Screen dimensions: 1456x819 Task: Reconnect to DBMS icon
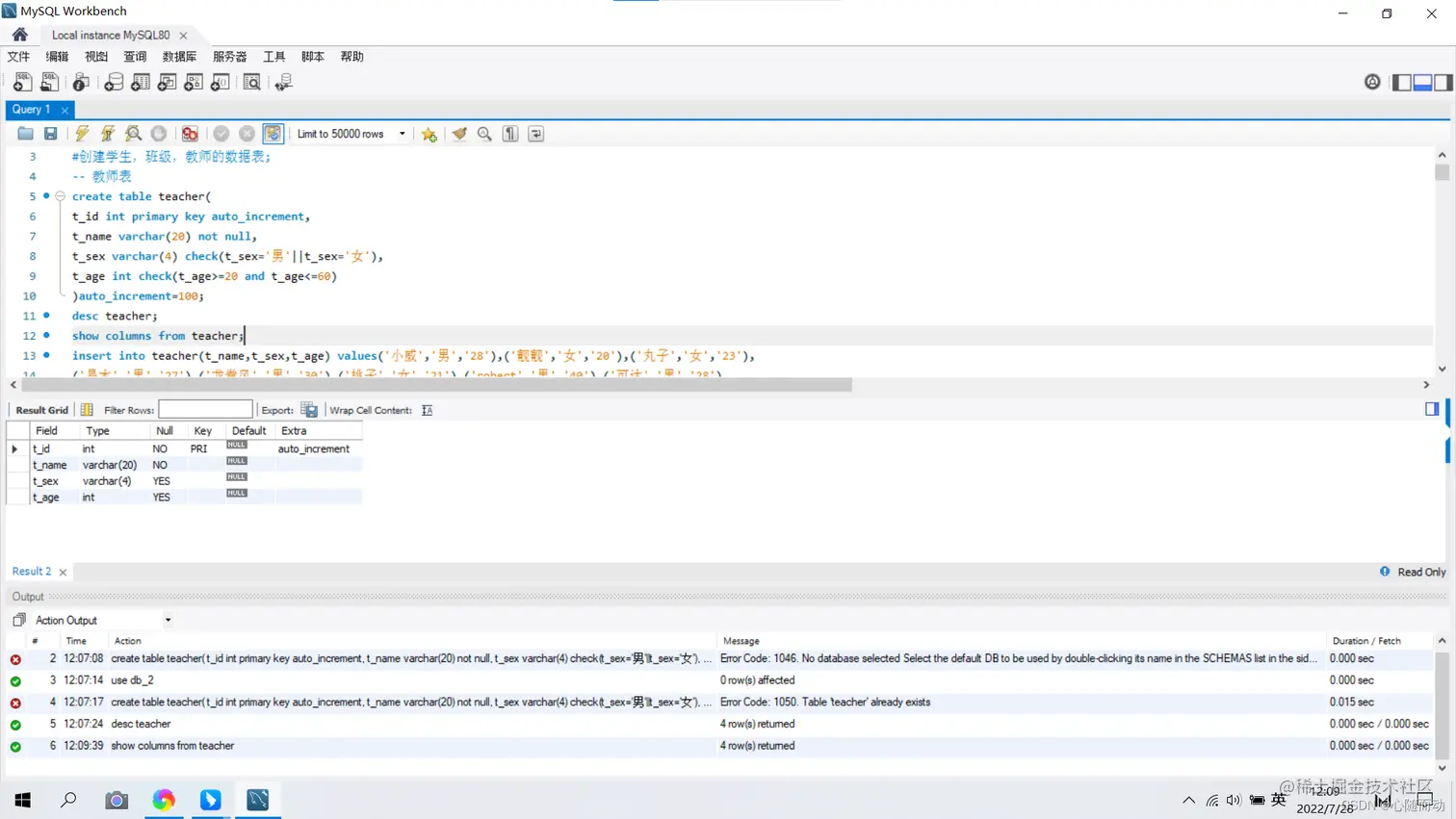click(283, 83)
